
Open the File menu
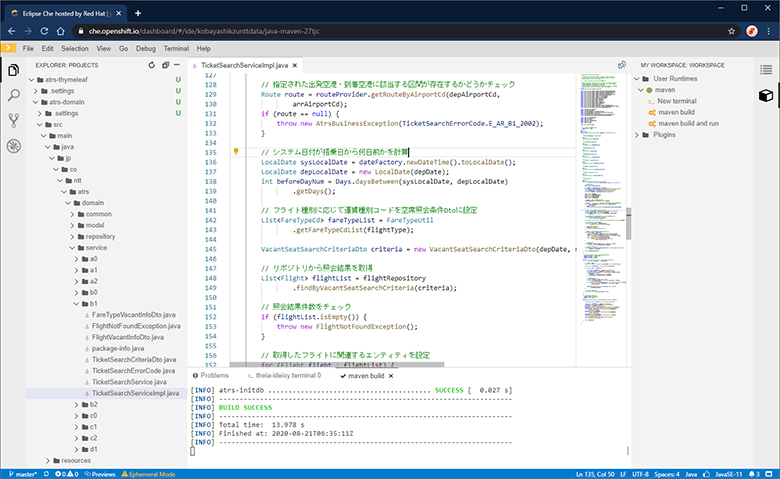tap(28, 48)
